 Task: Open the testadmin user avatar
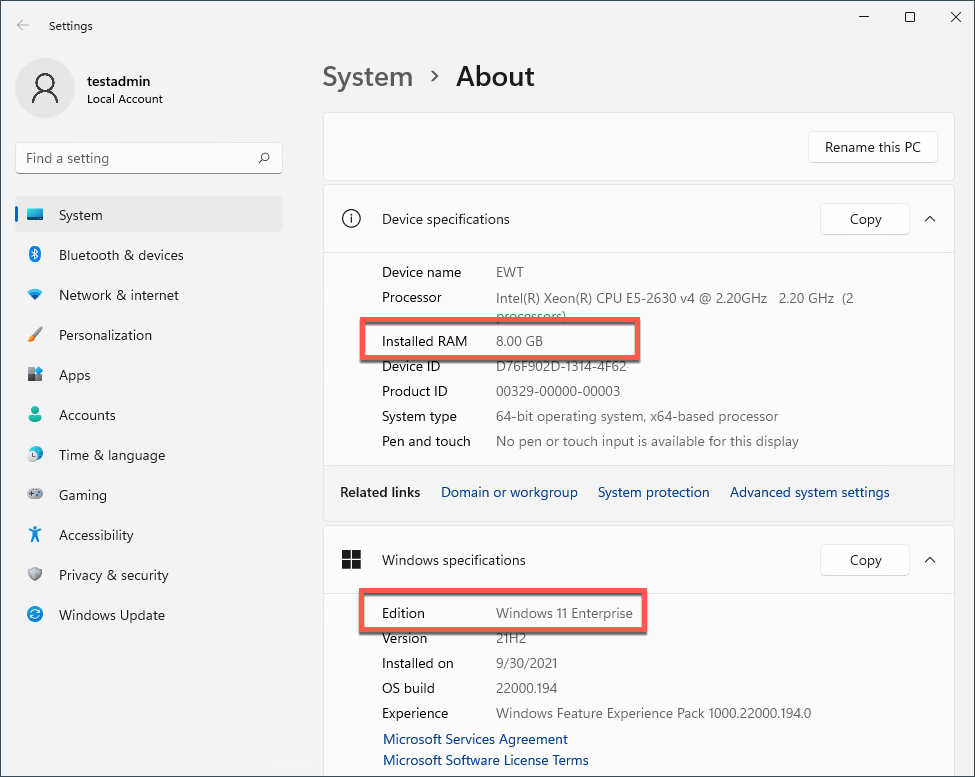[x=45, y=88]
